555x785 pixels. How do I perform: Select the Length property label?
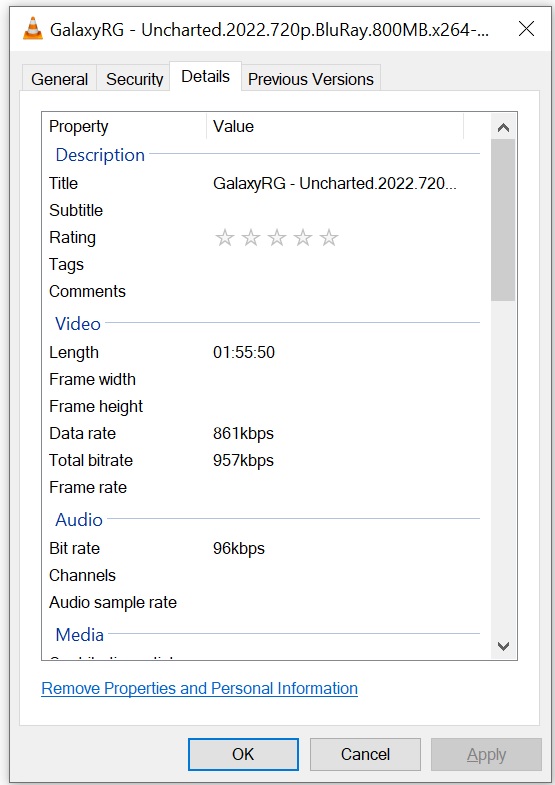74,352
